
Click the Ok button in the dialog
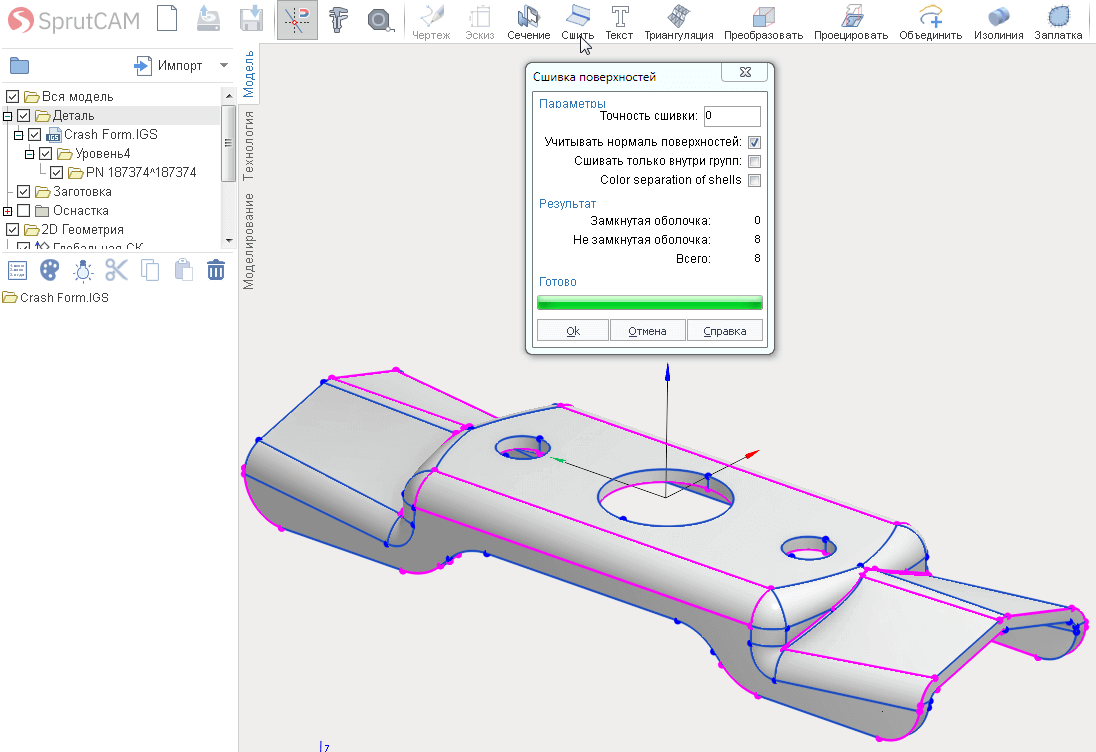coord(572,331)
